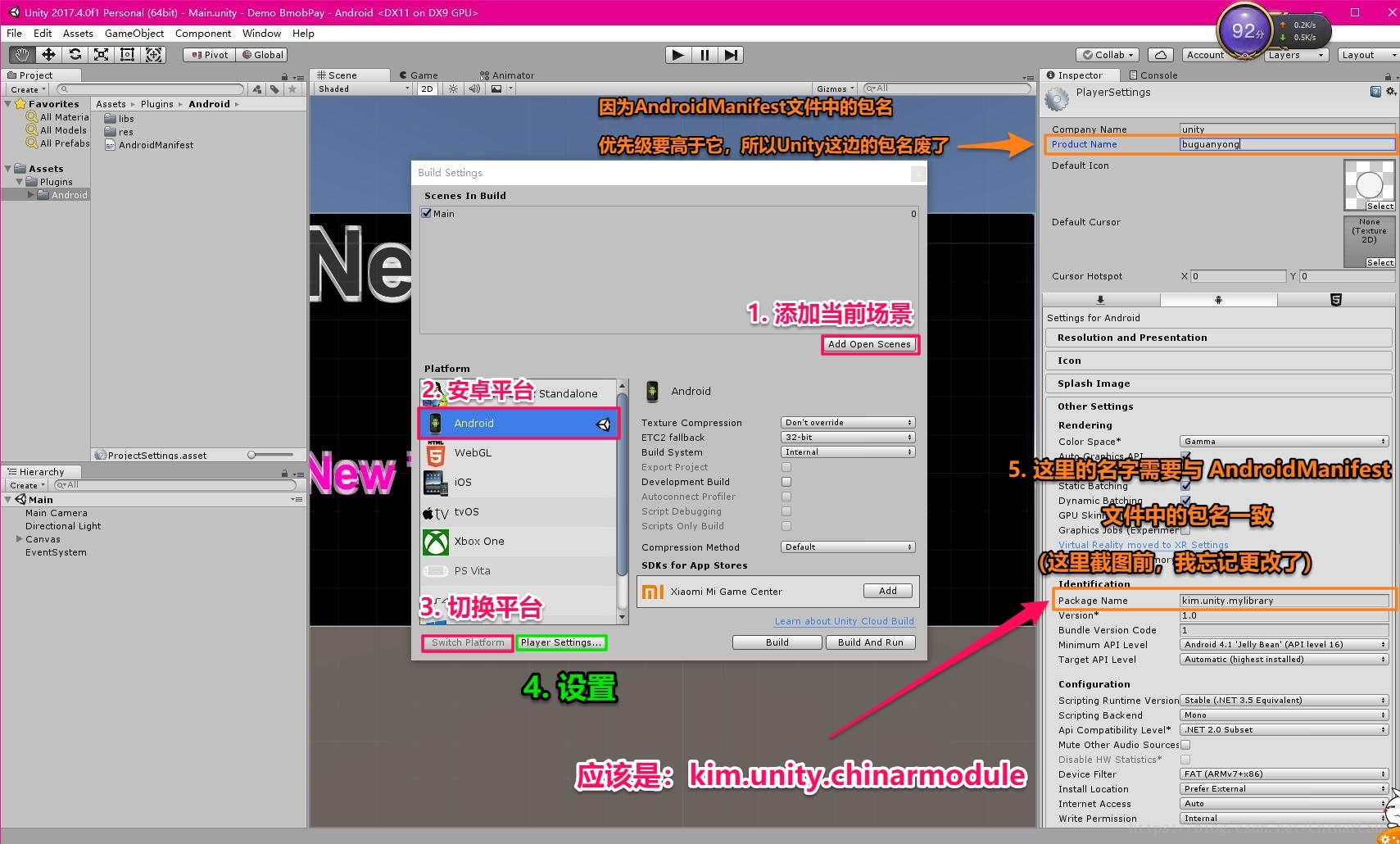Image resolution: width=1400 pixels, height=844 pixels.
Task: Click the Pause button
Action: [705, 55]
